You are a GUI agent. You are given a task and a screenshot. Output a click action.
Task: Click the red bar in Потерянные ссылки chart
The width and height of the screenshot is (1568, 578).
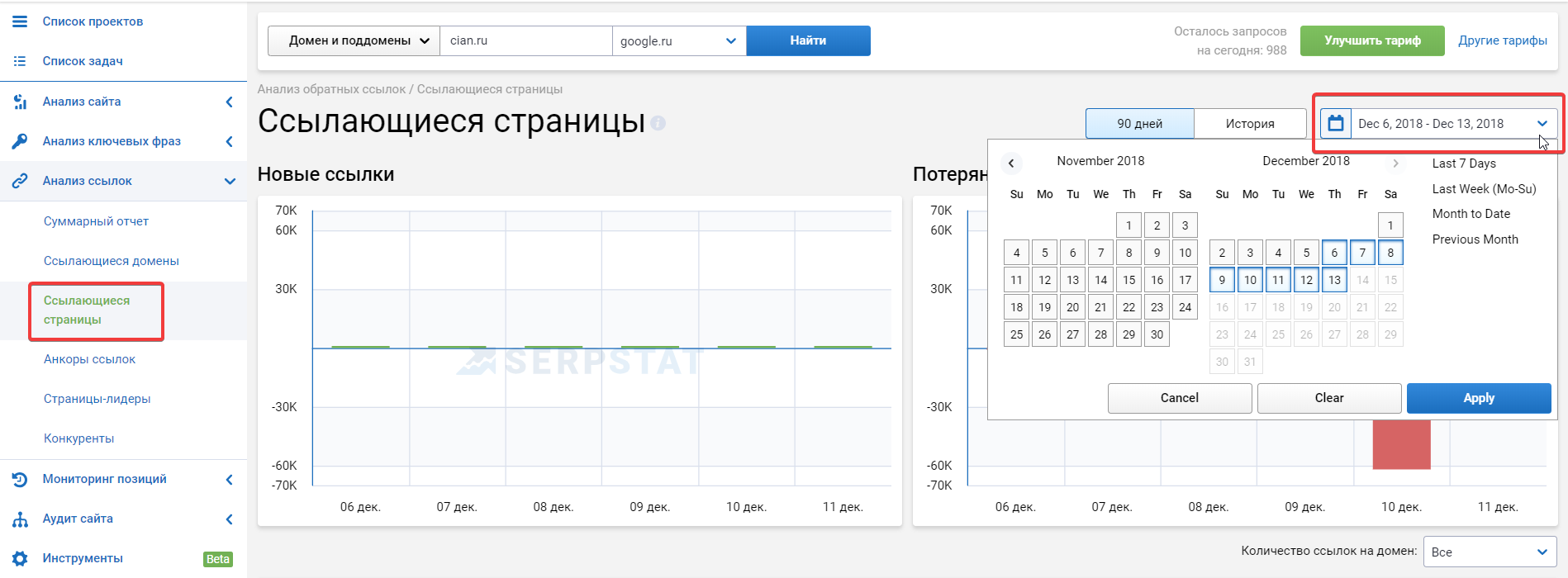(x=1401, y=444)
